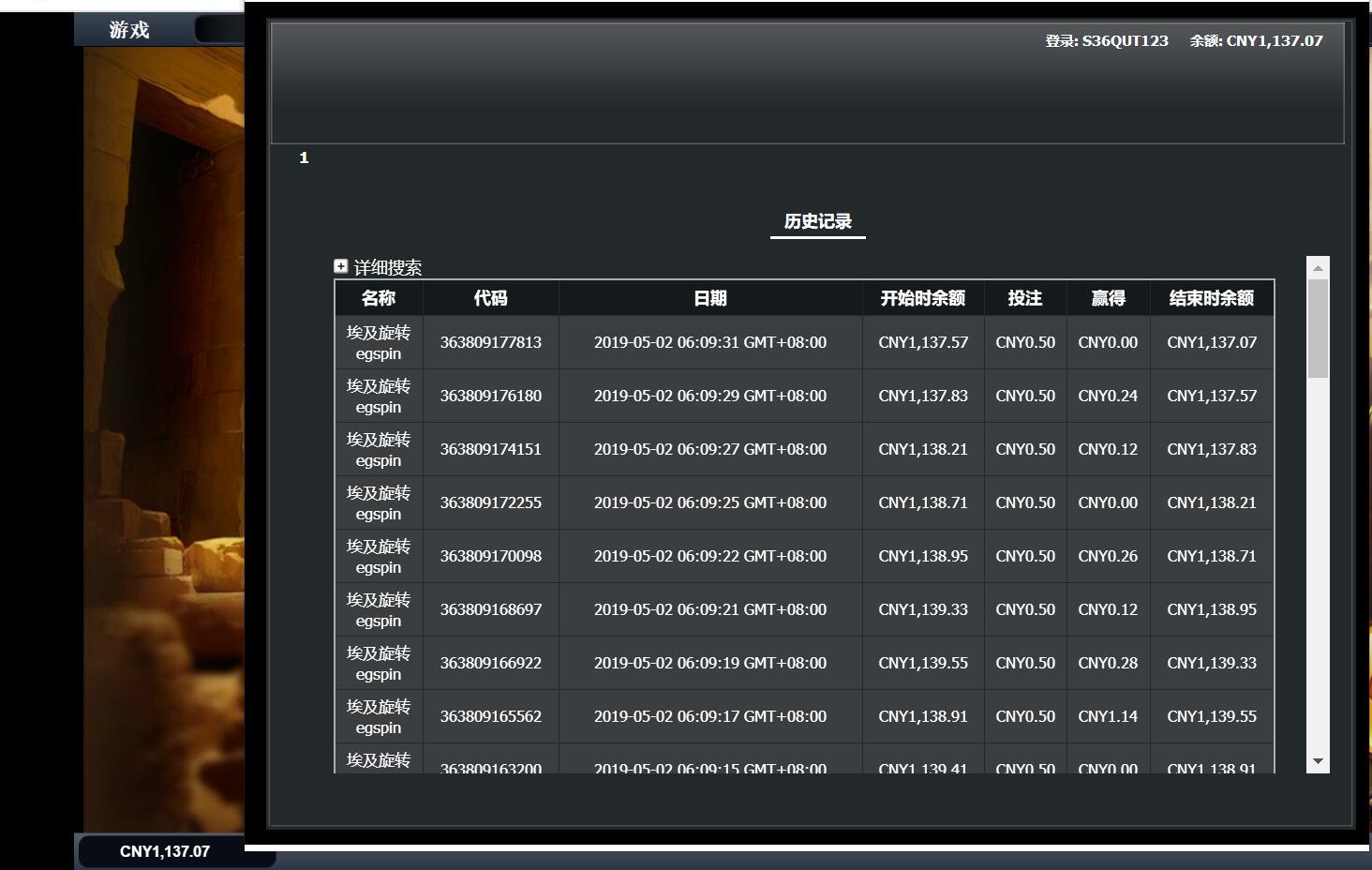Select the 历史记录 tab heading

point(818,221)
